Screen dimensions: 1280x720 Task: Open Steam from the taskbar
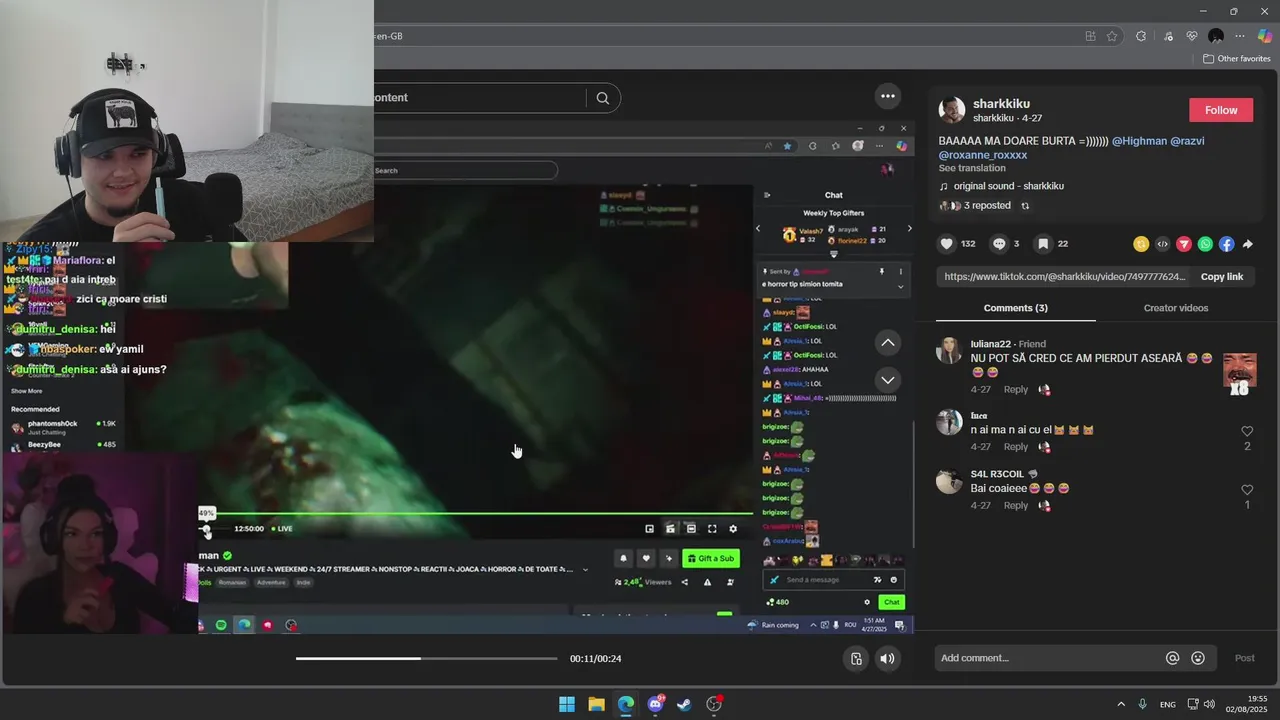[x=684, y=704]
